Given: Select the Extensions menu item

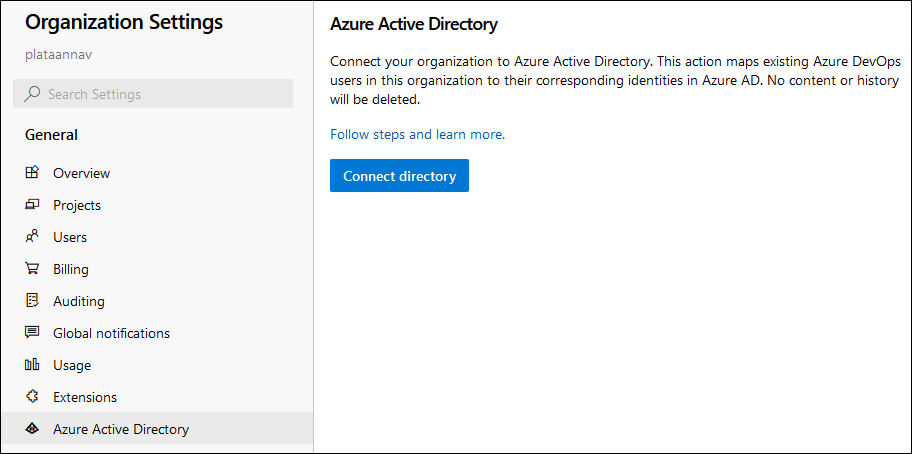Looking at the screenshot, I should click(85, 397).
